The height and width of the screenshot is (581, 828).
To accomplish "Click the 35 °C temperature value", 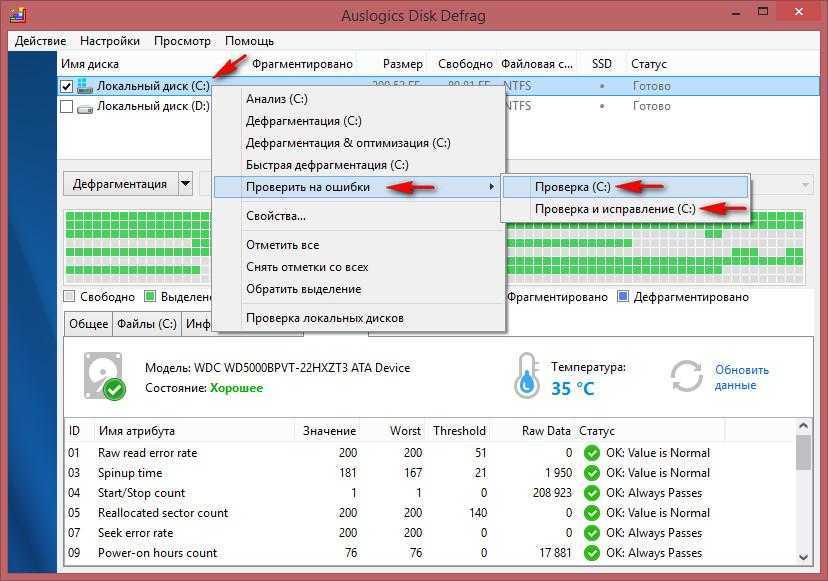I will [x=572, y=389].
